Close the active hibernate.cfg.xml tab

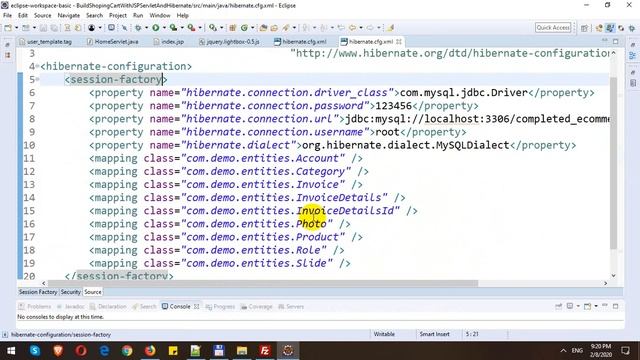coord(399,42)
